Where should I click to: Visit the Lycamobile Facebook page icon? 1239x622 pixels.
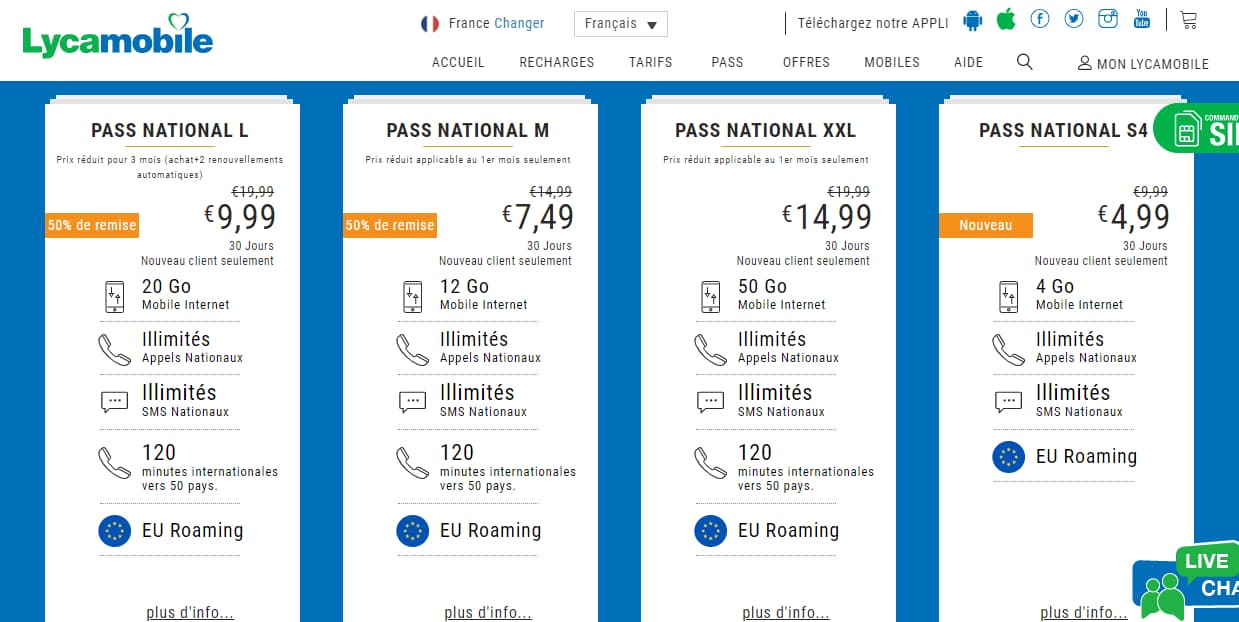(x=1040, y=20)
